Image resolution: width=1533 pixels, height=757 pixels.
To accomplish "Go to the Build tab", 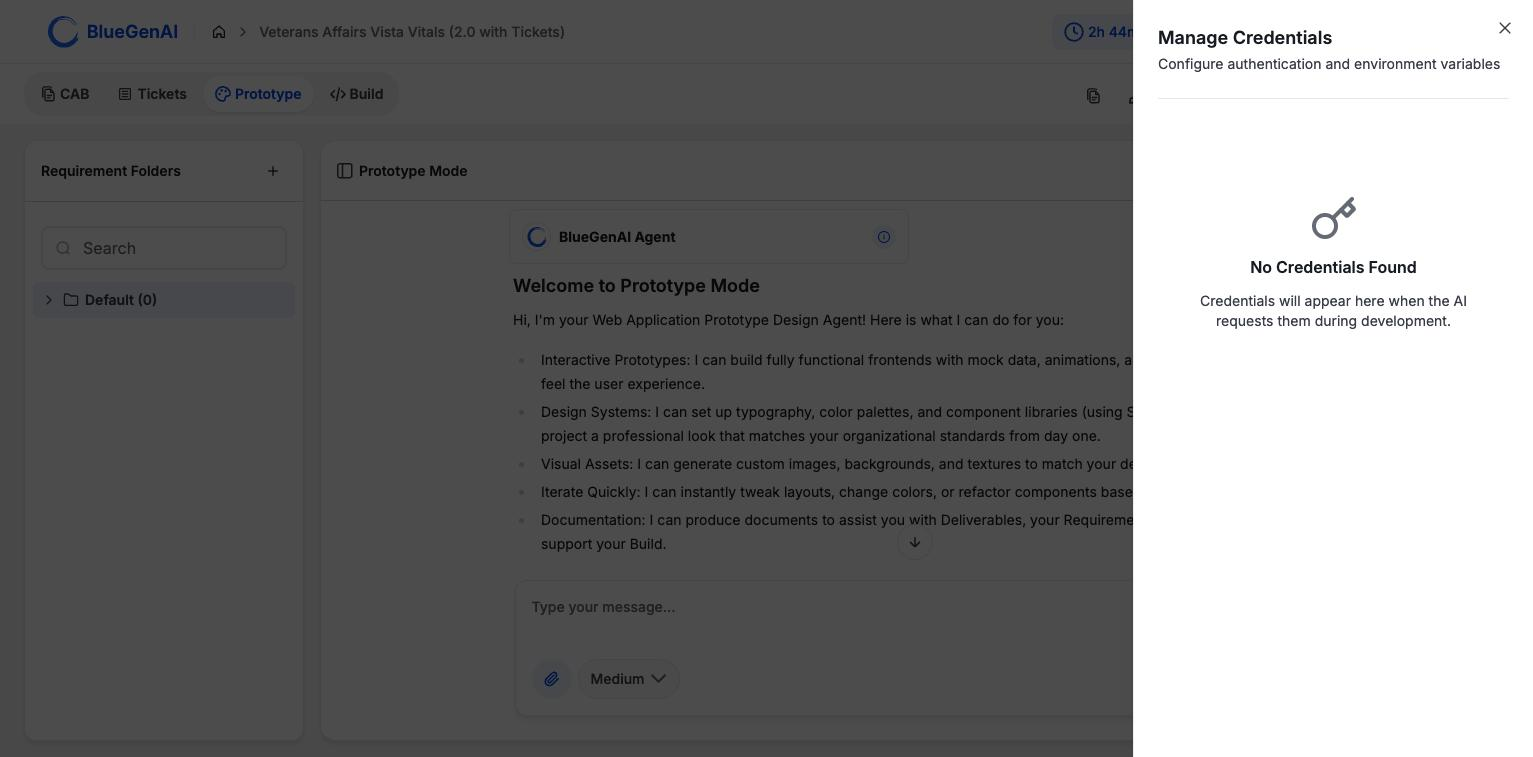I will tap(356, 94).
